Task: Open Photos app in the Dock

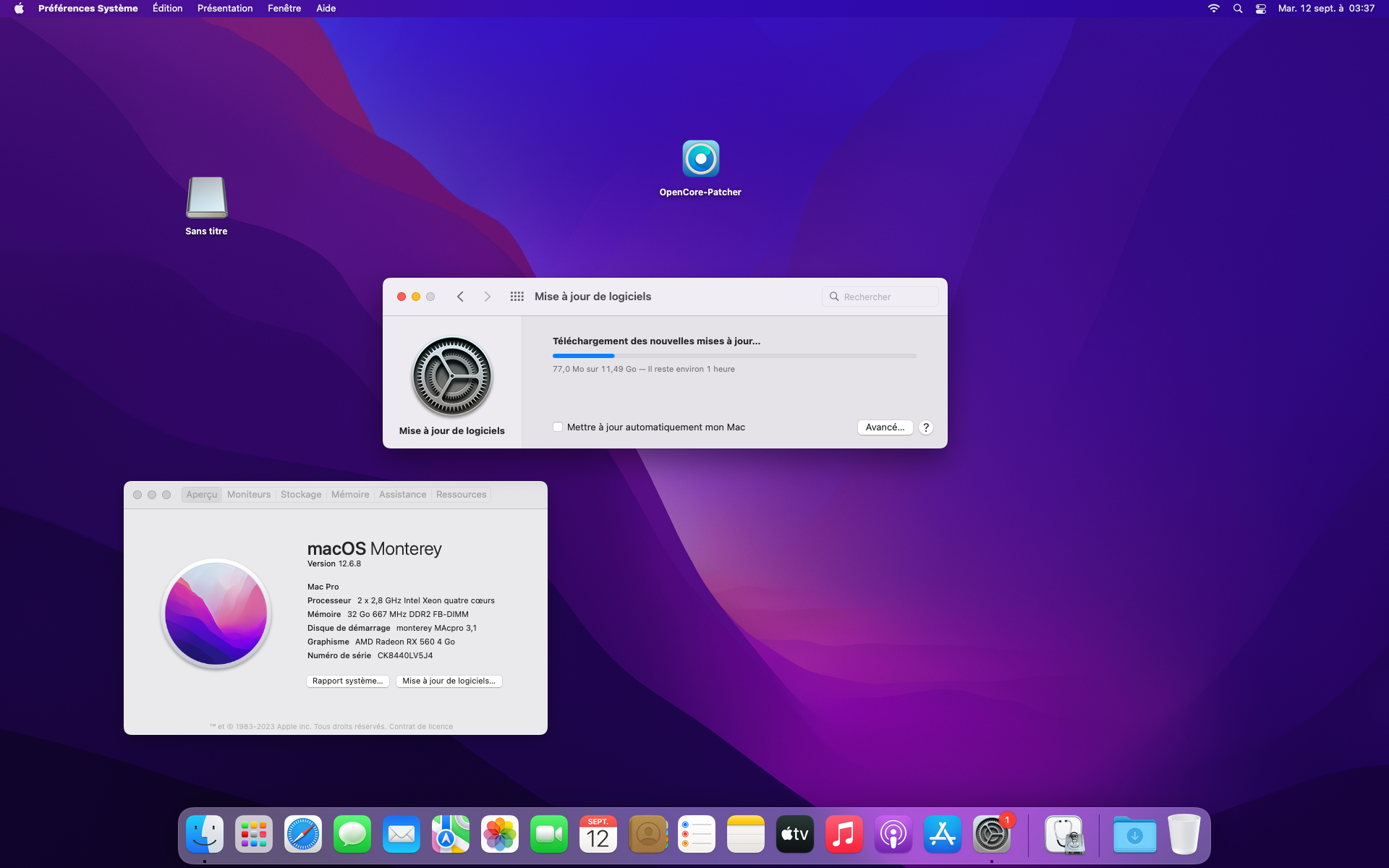Action: click(x=500, y=834)
